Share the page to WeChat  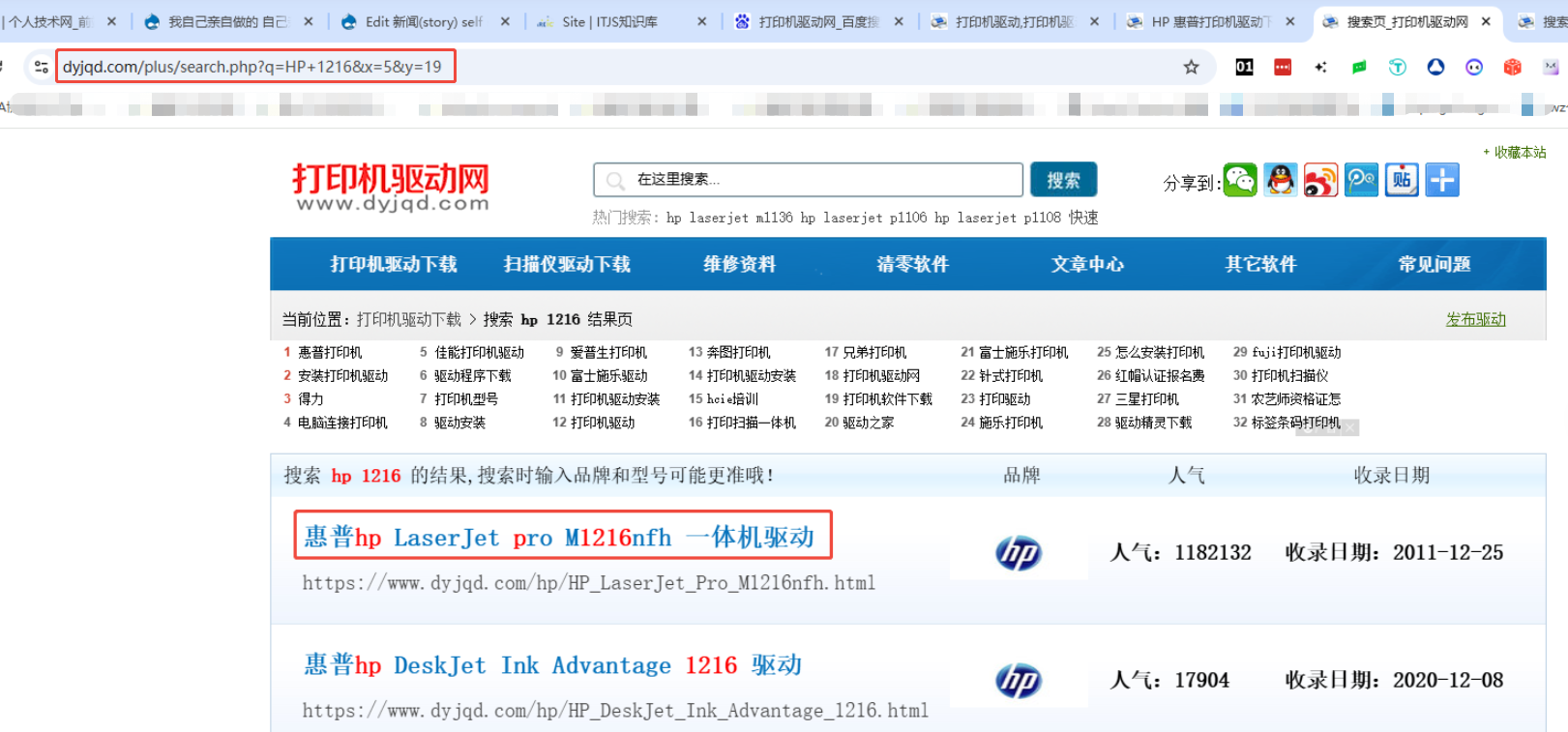[1240, 180]
